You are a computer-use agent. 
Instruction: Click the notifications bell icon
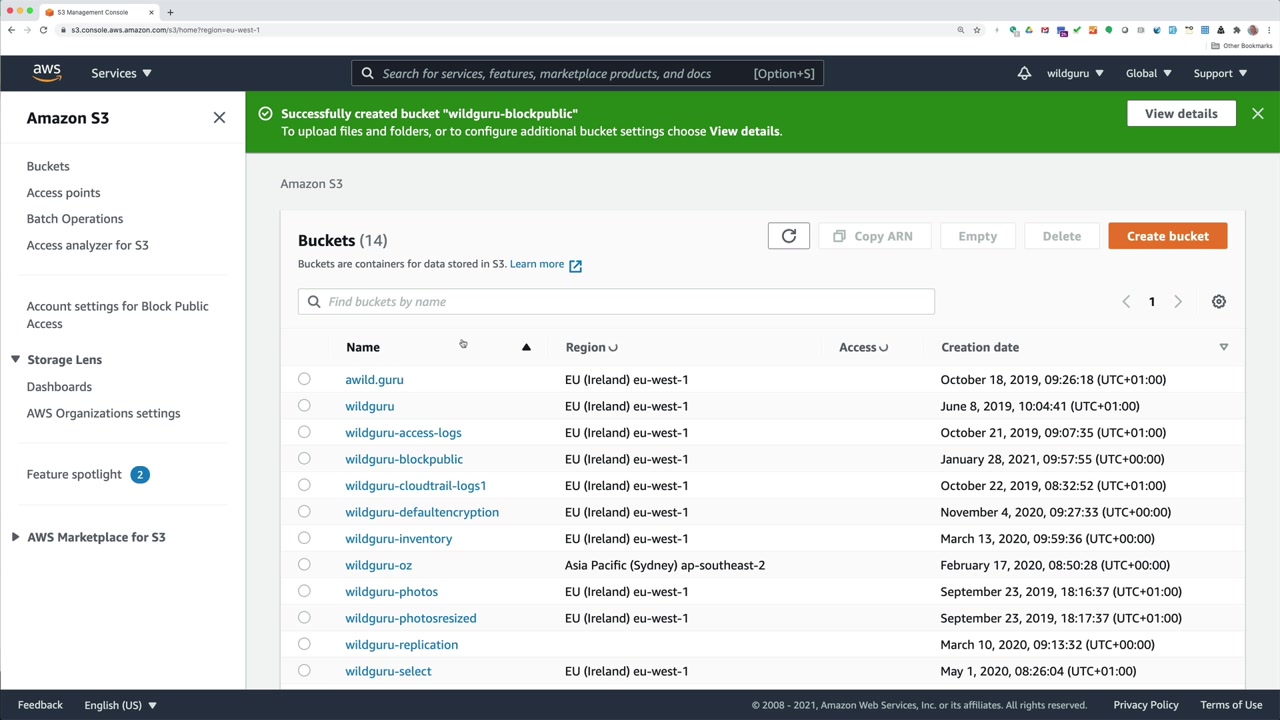(x=1024, y=73)
